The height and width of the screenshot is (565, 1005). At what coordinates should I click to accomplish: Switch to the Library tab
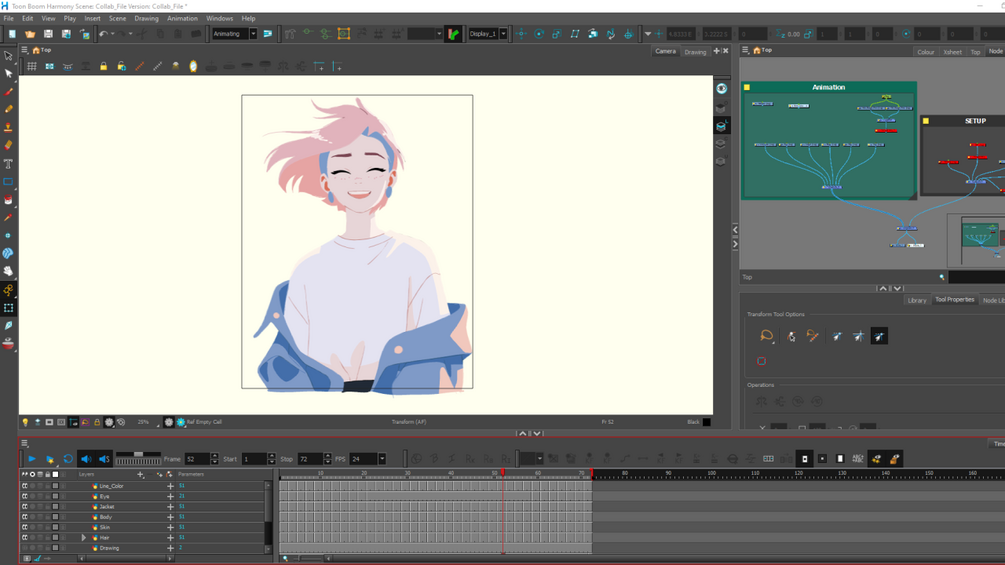click(917, 300)
